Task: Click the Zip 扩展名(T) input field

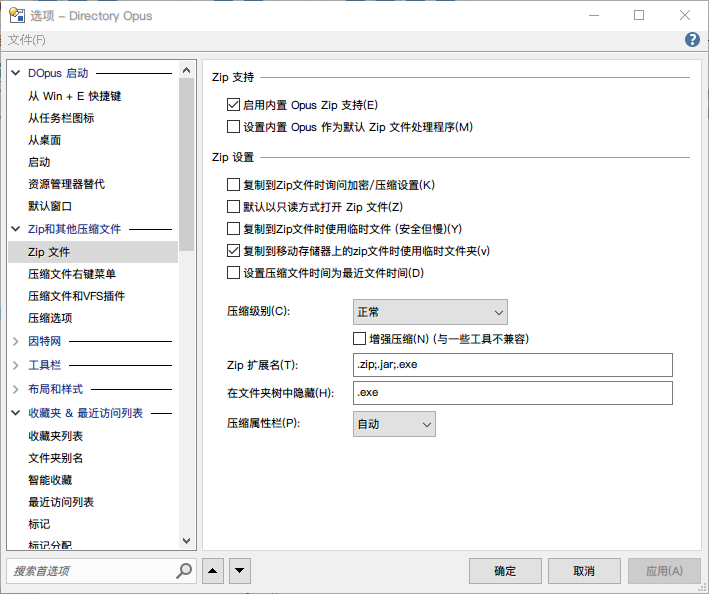Action: pos(513,365)
